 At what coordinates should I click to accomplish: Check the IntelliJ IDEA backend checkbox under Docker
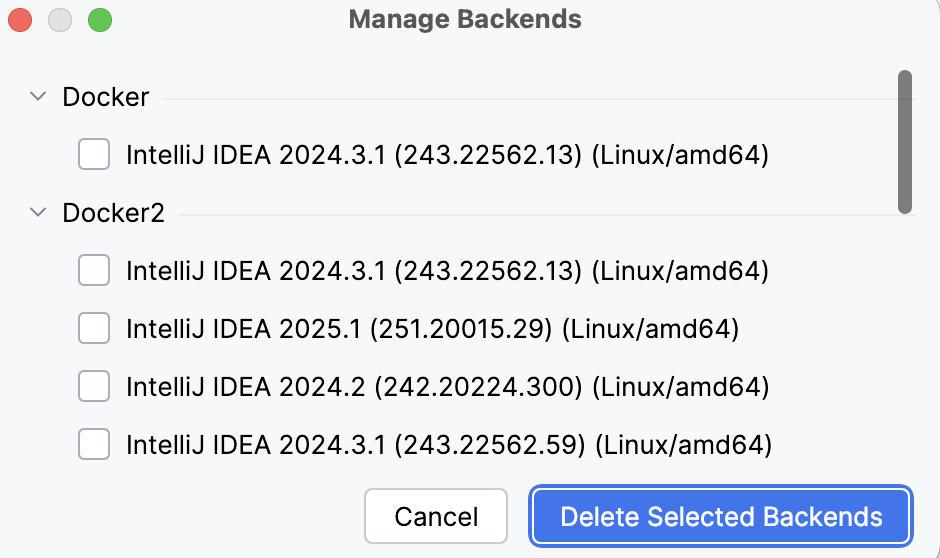coord(94,155)
